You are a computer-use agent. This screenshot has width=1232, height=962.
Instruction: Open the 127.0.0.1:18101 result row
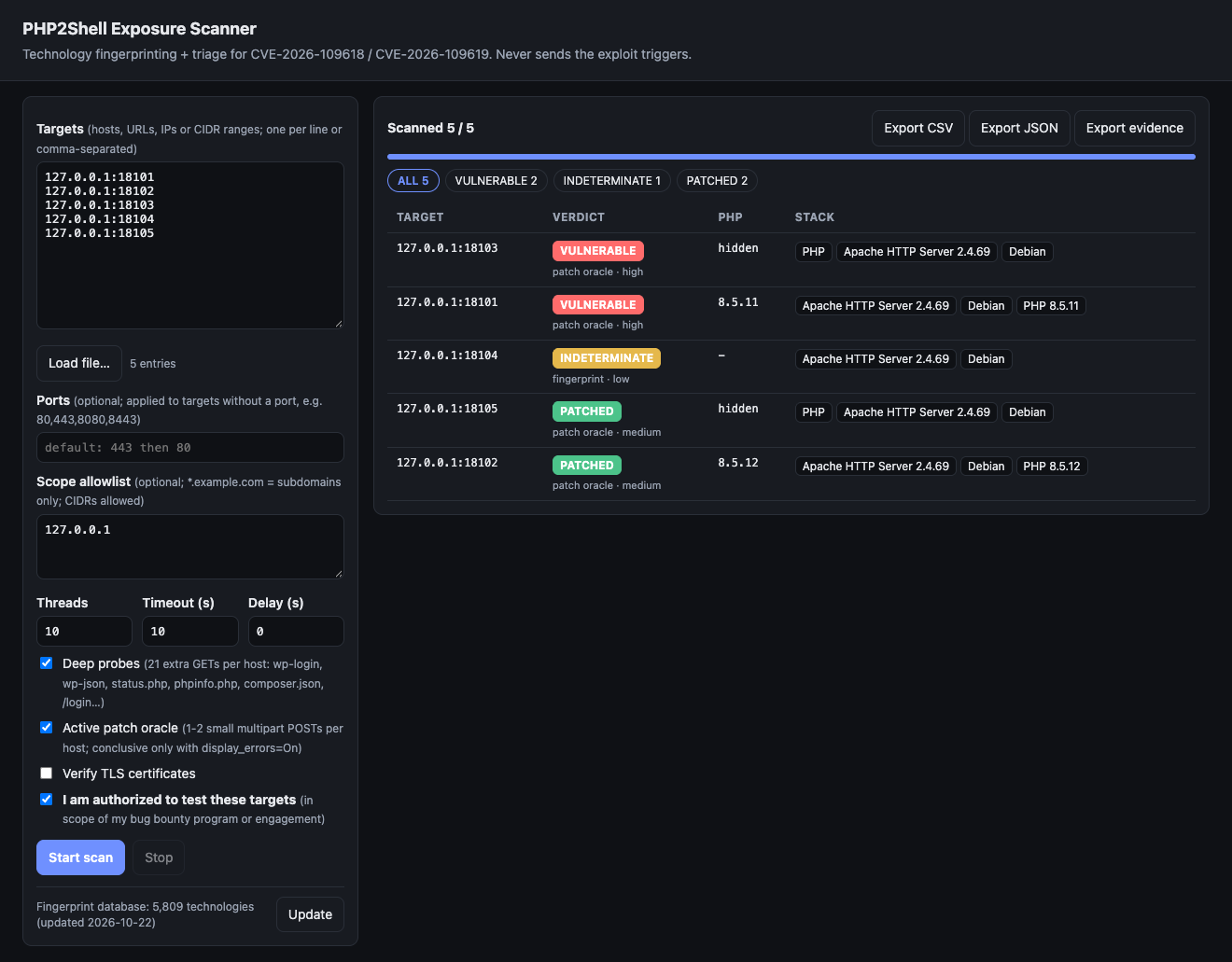tap(791, 314)
